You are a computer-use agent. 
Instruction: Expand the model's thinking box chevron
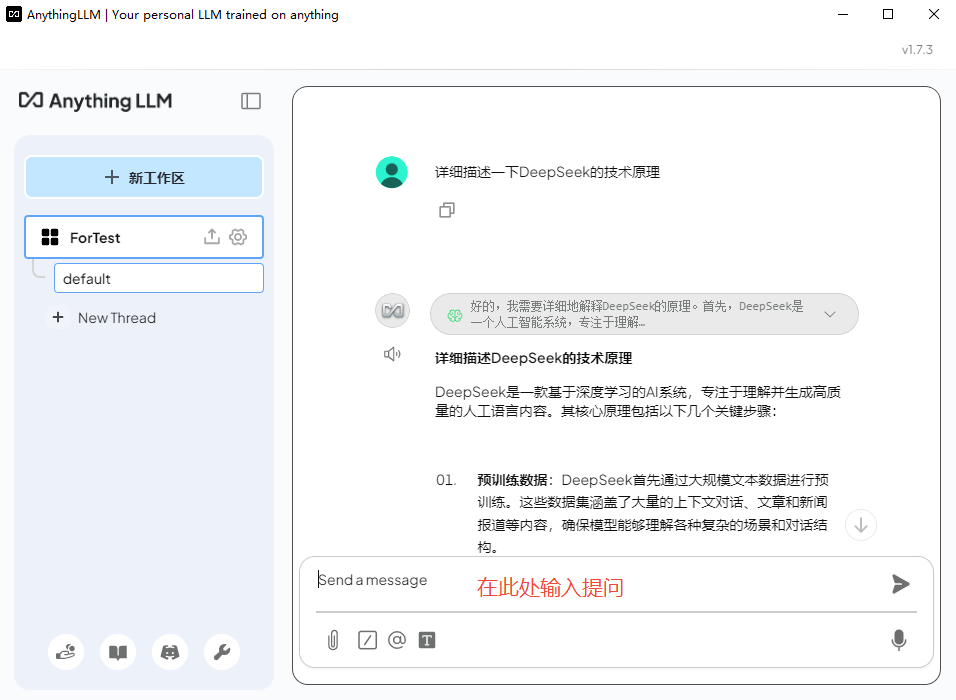[830, 314]
